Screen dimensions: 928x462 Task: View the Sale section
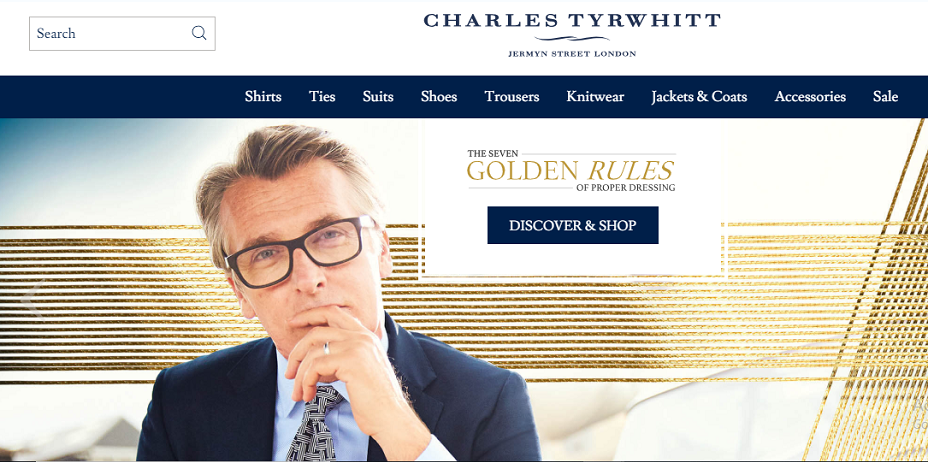tap(885, 96)
